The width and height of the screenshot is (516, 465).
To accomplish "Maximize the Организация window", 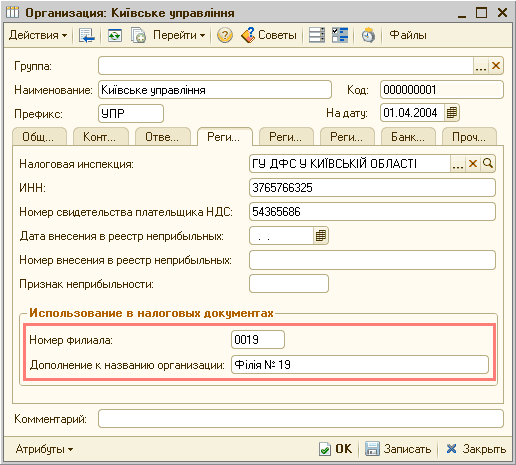I will pyautogui.click(x=481, y=13).
